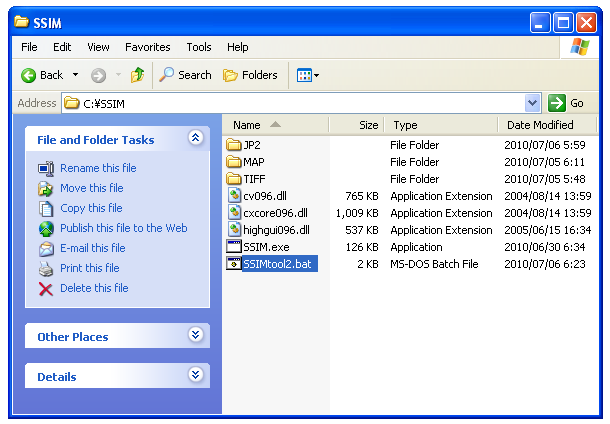Select the SSIM.exe application icon

[x=234, y=247]
